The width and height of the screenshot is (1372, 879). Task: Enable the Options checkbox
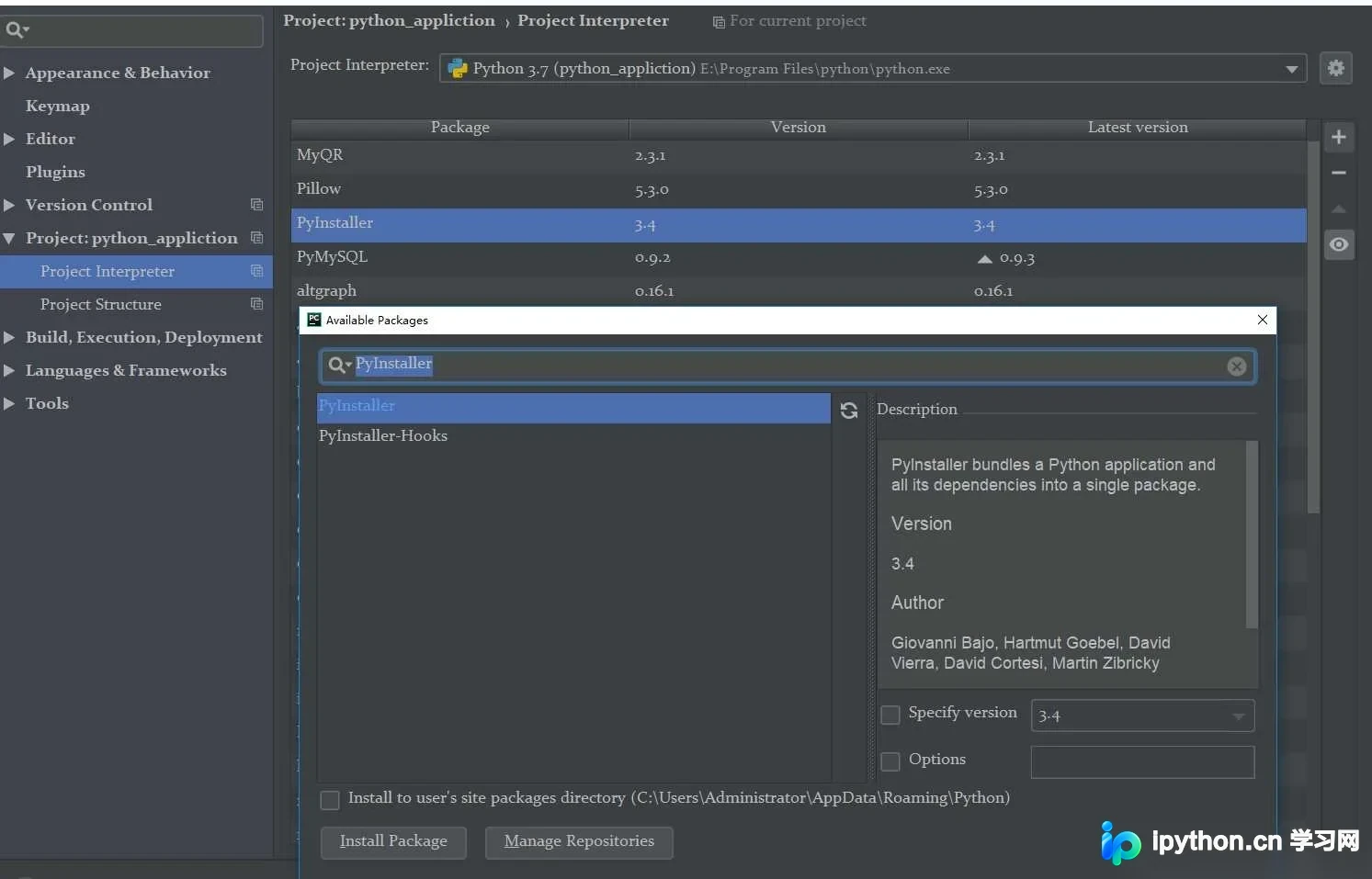coord(890,761)
